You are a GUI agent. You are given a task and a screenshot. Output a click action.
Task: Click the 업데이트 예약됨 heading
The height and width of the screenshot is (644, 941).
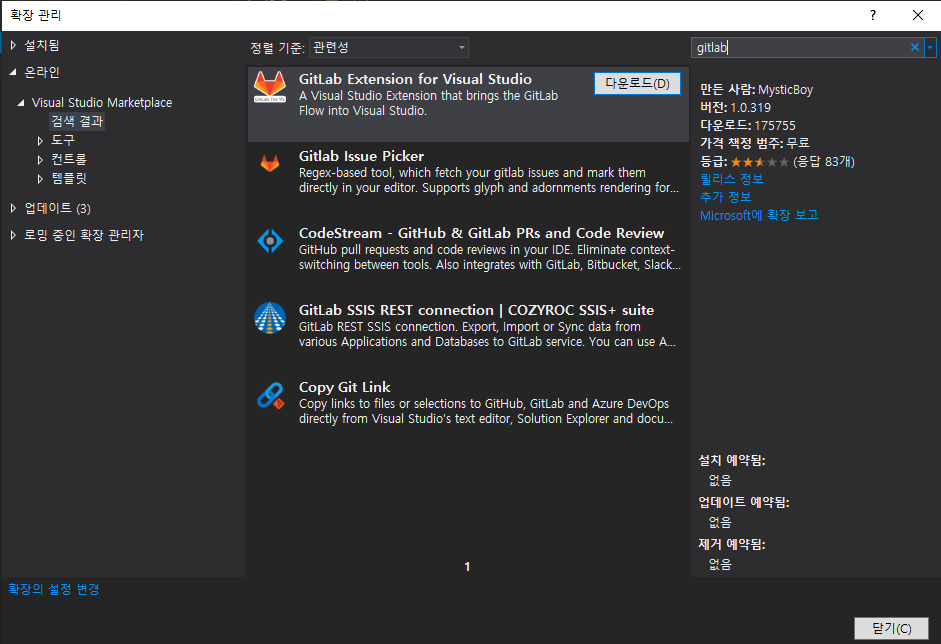(744, 502)
